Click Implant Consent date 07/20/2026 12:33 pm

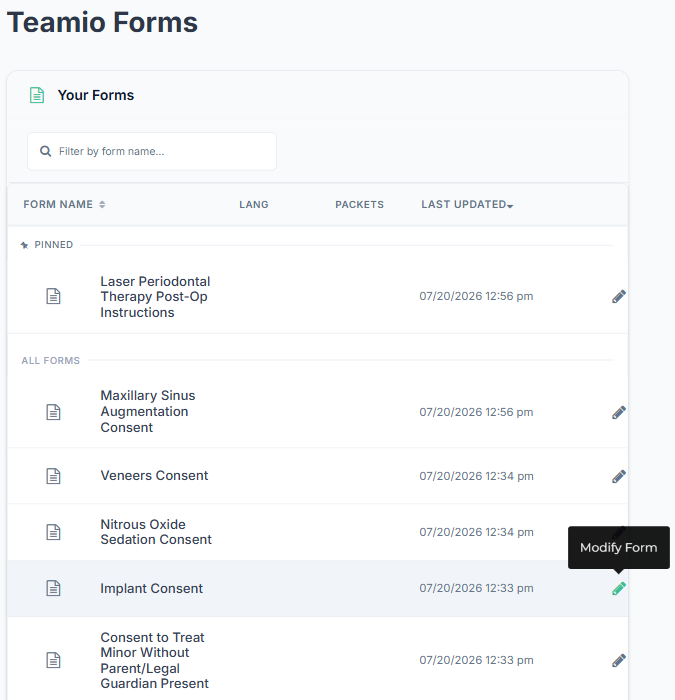[476, 588]
